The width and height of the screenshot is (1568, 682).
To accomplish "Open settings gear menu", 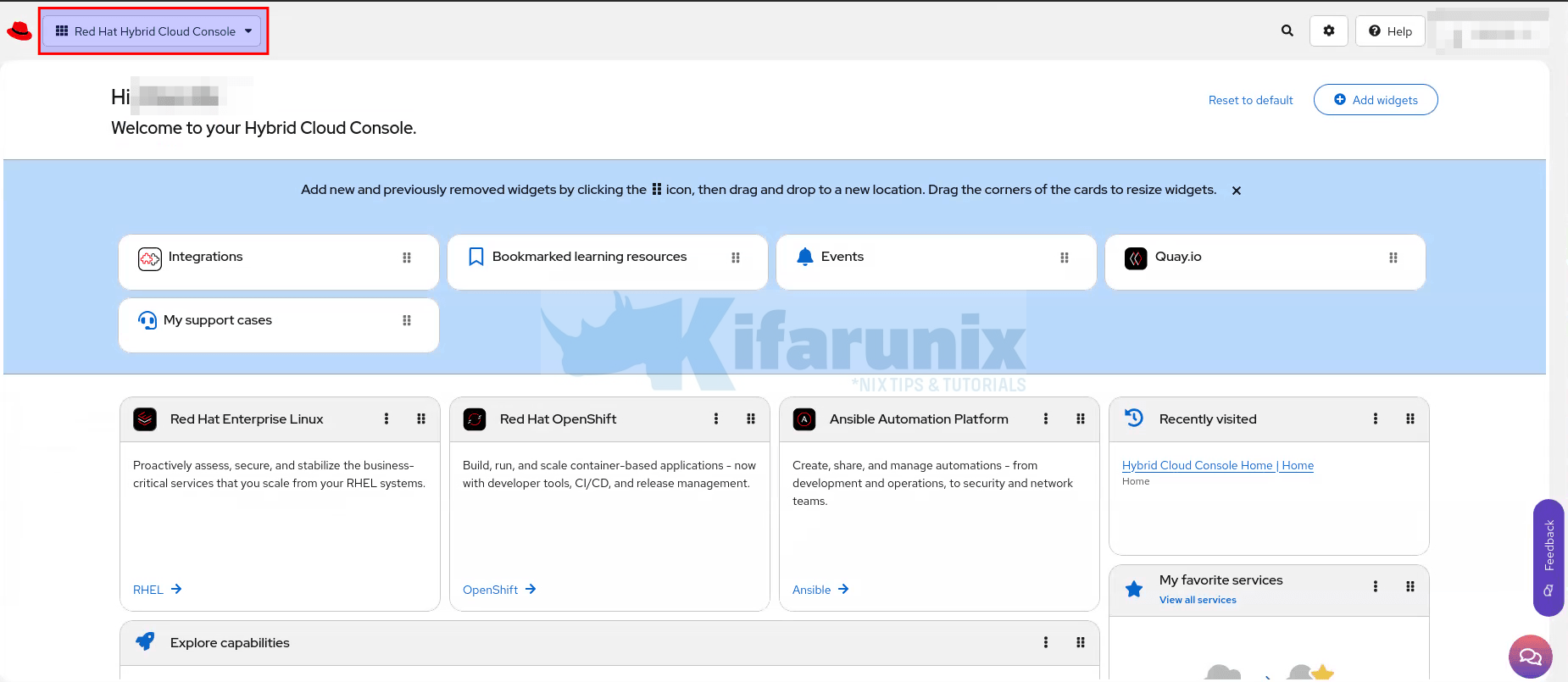I will coord(1329,30).
